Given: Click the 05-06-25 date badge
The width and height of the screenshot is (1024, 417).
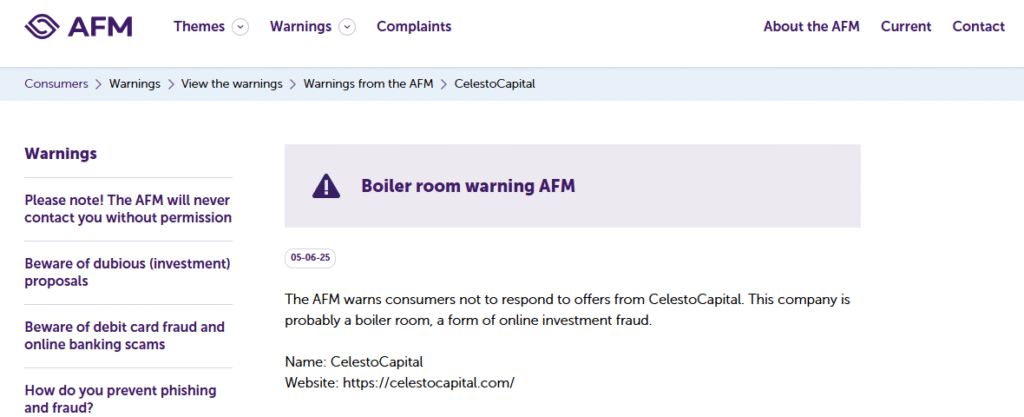Looking at the screenshot, I should point(310,258).
